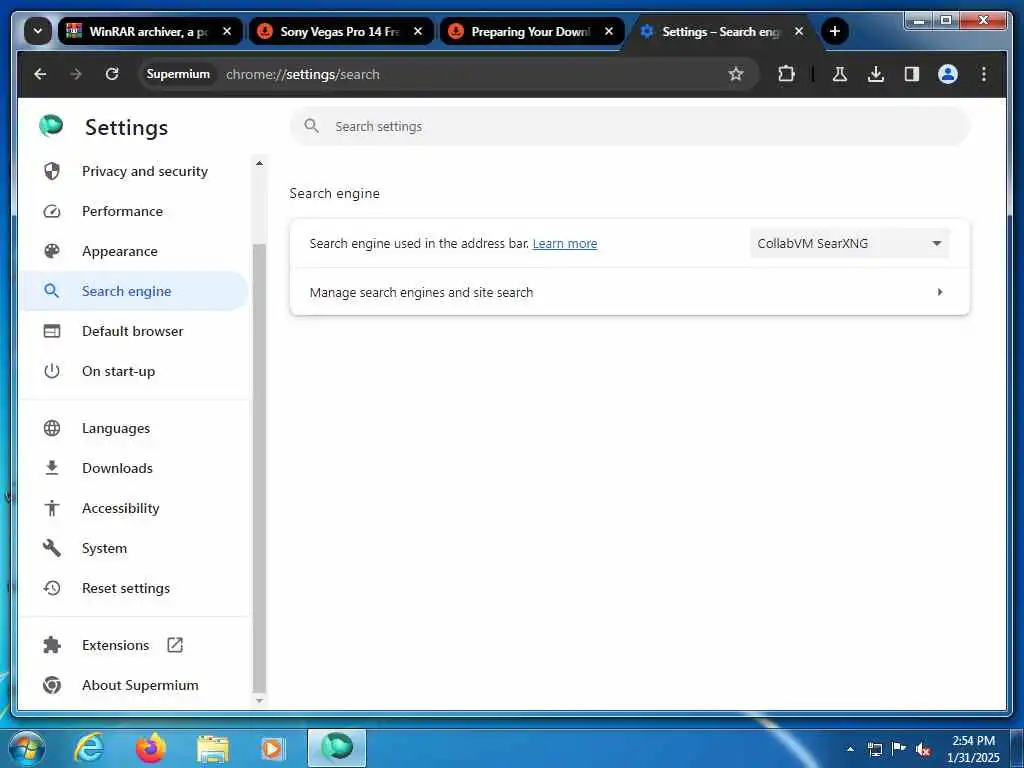Open Performance settings
1024x768 pixels.
tap(135, 211)
